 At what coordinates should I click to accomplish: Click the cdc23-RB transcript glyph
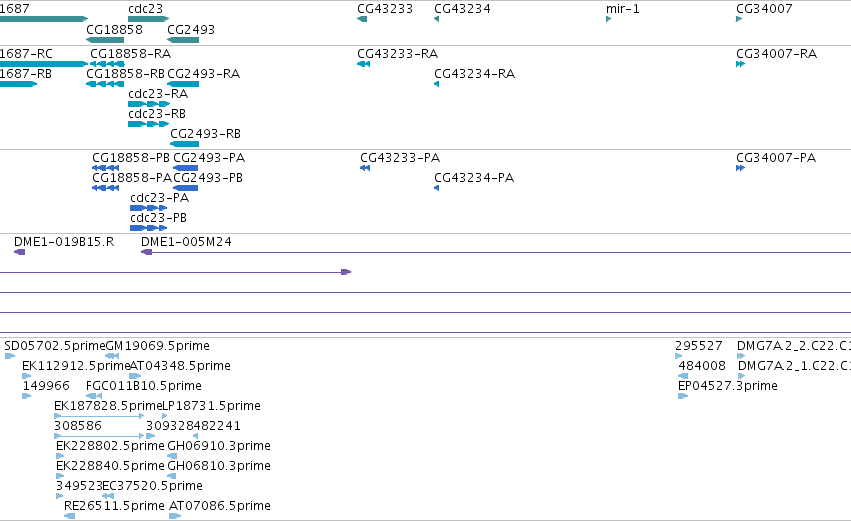click(x=149, y=124)
